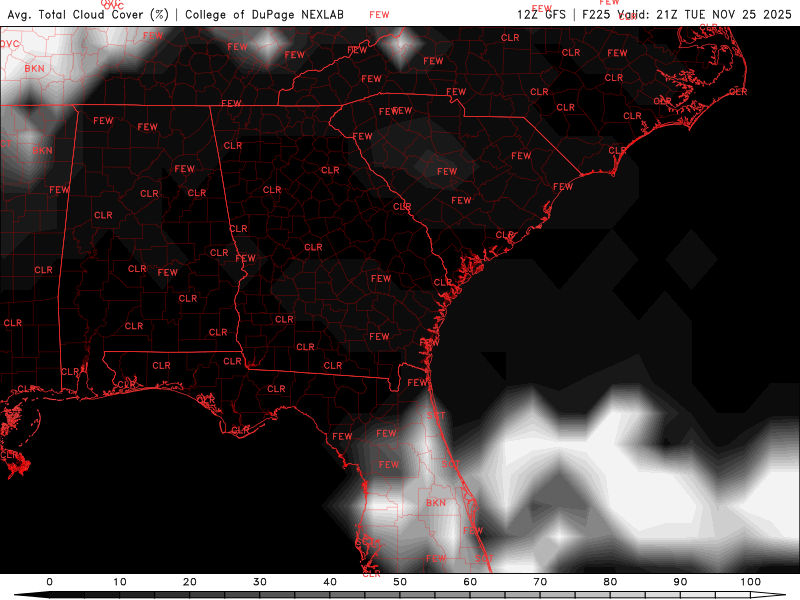Click the colorbar label "90"
Image resolution: width=800 pixels, height=600 pixels.
coord(681,582)
